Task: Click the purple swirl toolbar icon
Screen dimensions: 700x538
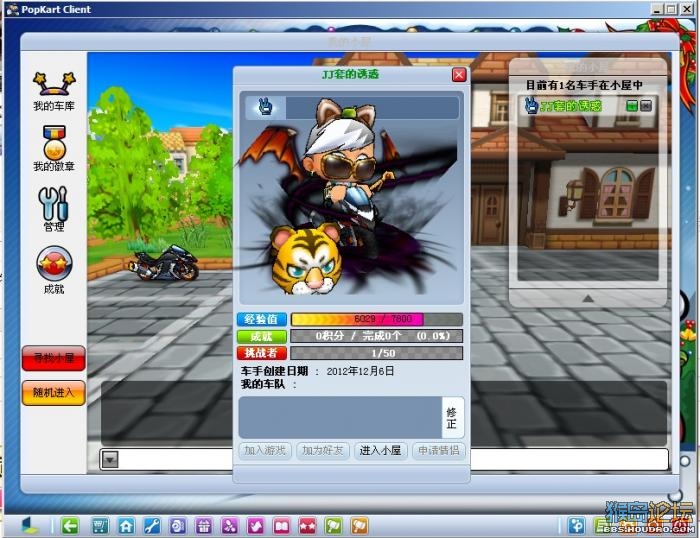Action: (x=178, y=526)
